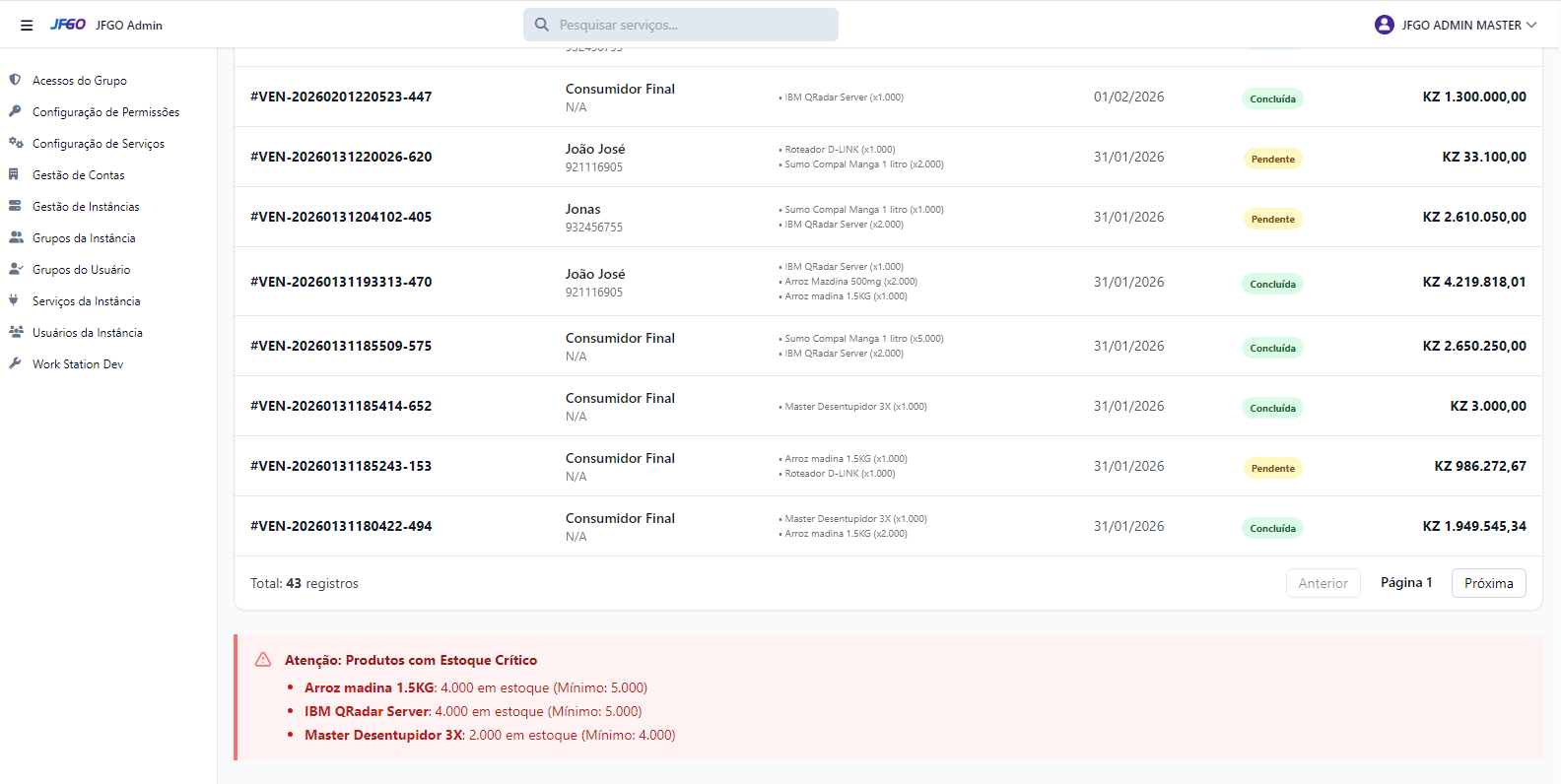Open the hamburger menu icon
Image resolution: width=1561 pixels, height=784 pixels.
(x=27, y=26)
